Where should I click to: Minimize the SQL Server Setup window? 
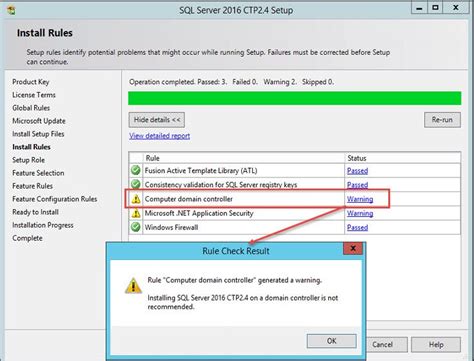(419, 8)
